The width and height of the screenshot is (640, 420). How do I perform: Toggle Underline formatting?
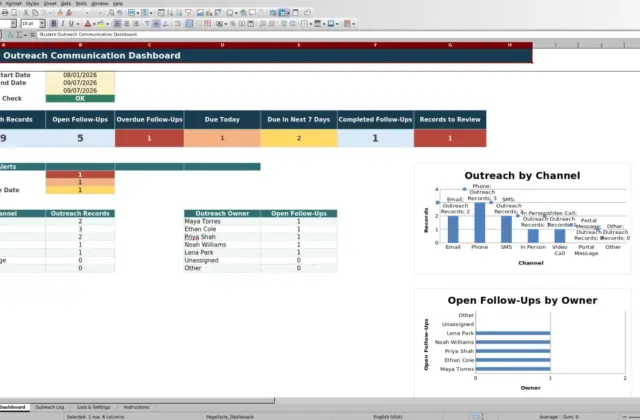click(71, 24)
